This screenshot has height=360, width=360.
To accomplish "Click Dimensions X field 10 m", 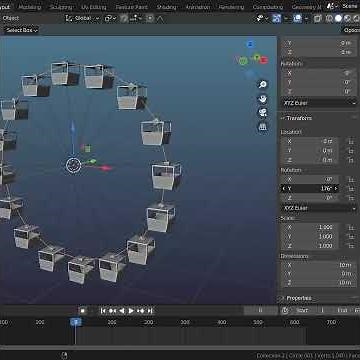I will coord(319,265).
